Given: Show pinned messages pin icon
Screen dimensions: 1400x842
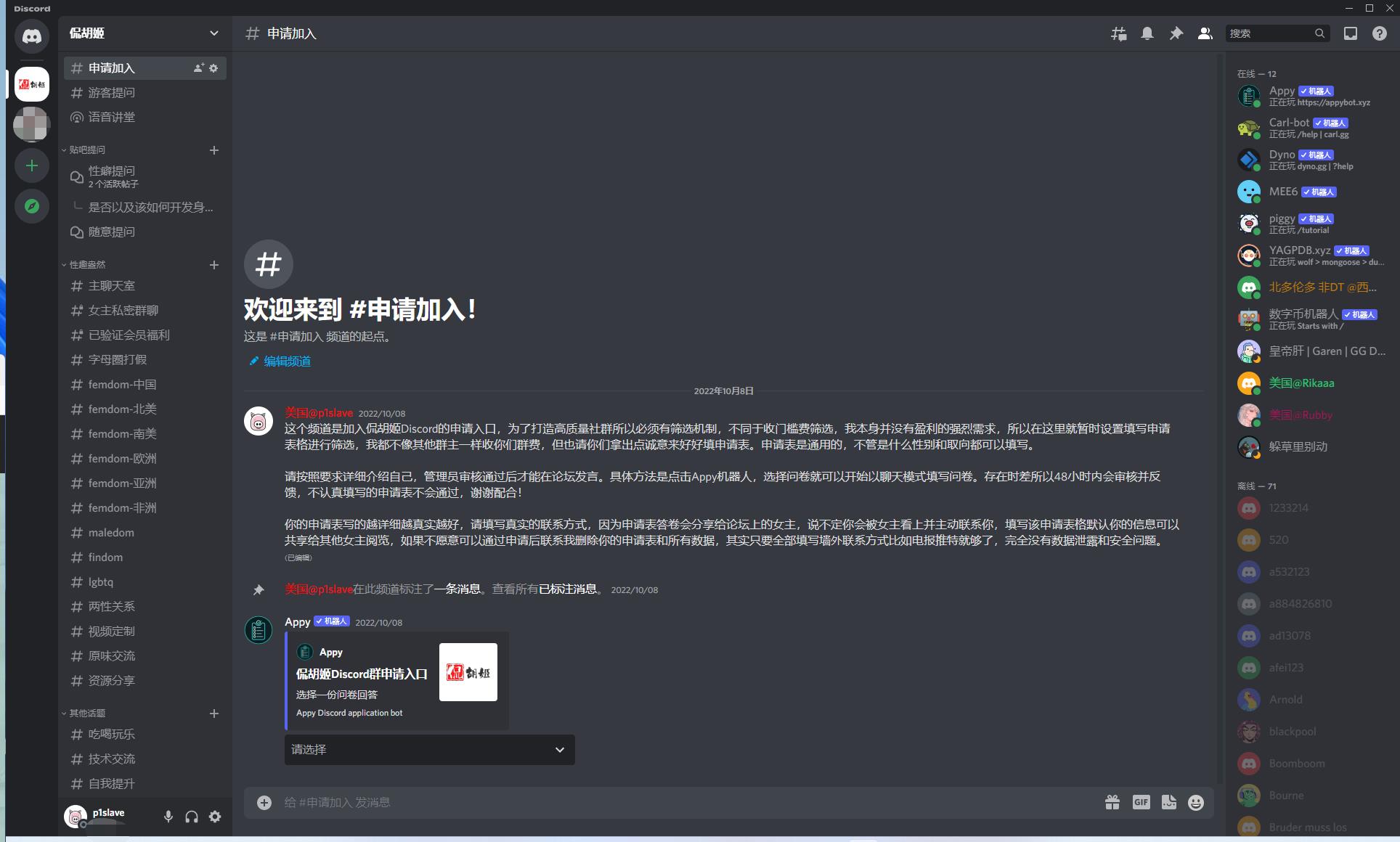Looking at the screenshot, I should (1176, 33).
